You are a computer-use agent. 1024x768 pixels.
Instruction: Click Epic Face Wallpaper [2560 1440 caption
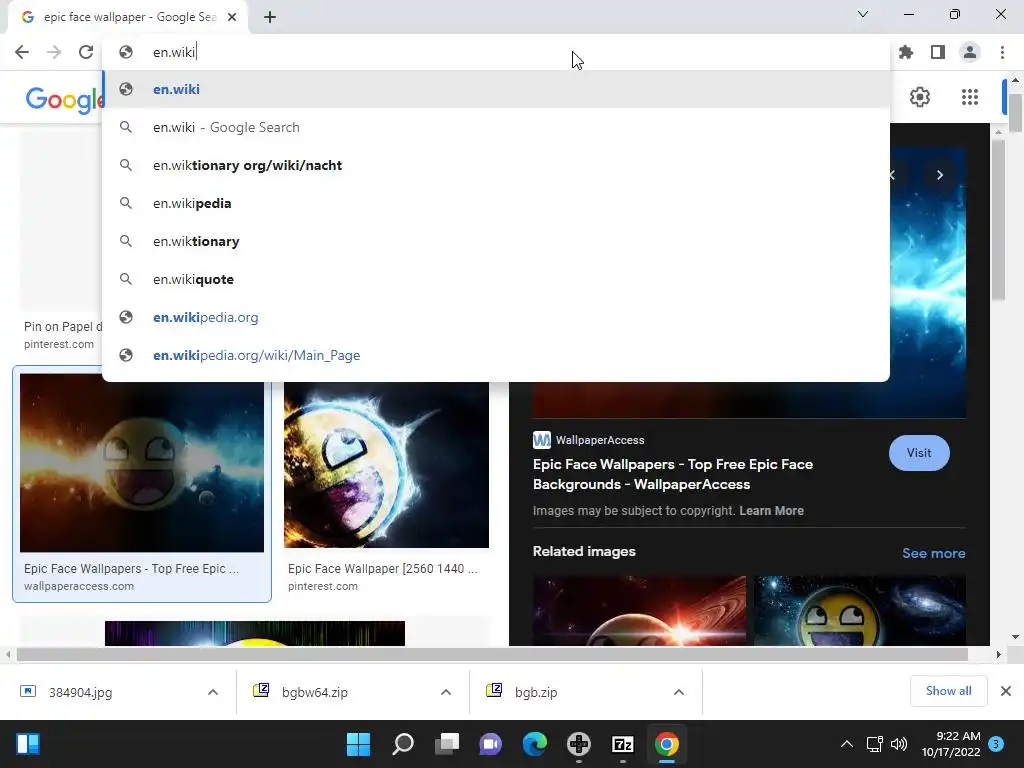[382, 569]
